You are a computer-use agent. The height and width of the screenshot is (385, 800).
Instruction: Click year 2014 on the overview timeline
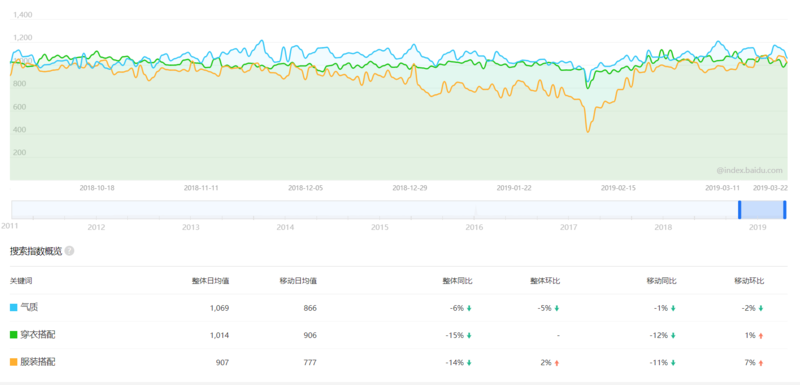pos(286,227)
